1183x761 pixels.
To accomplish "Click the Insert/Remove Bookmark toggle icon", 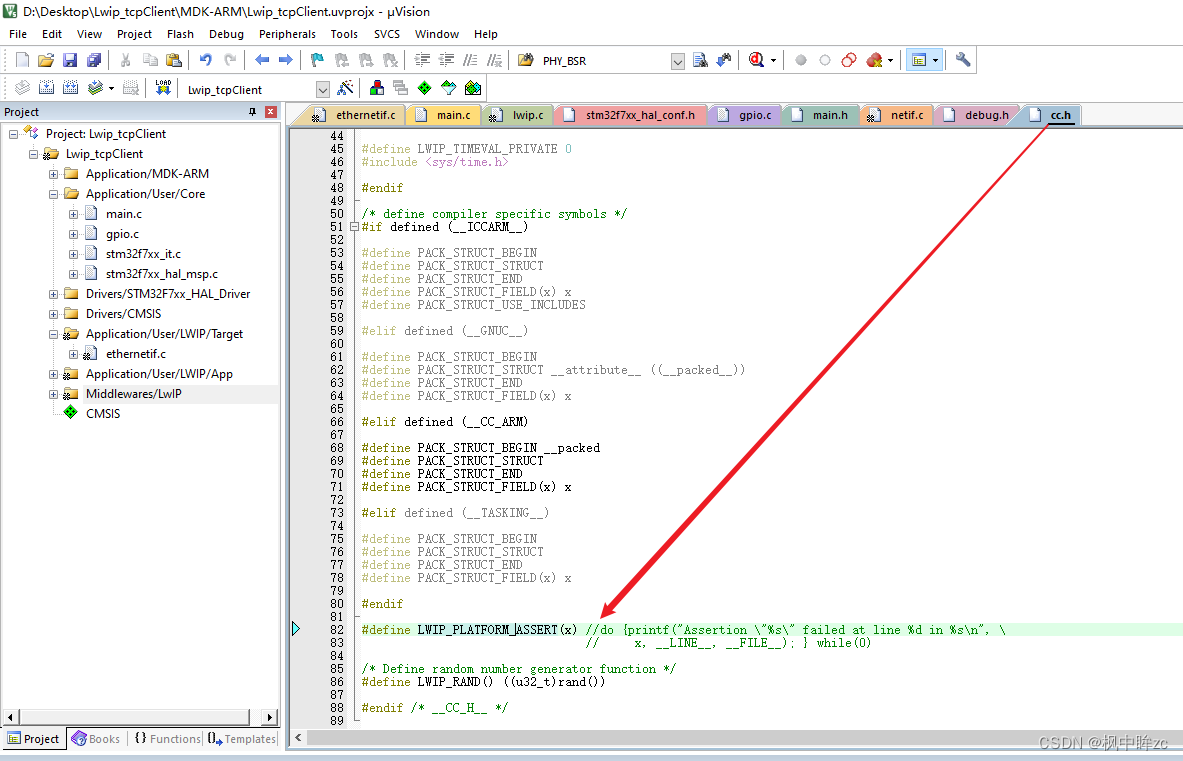I will pyautogui.click(x=315, y=60).
